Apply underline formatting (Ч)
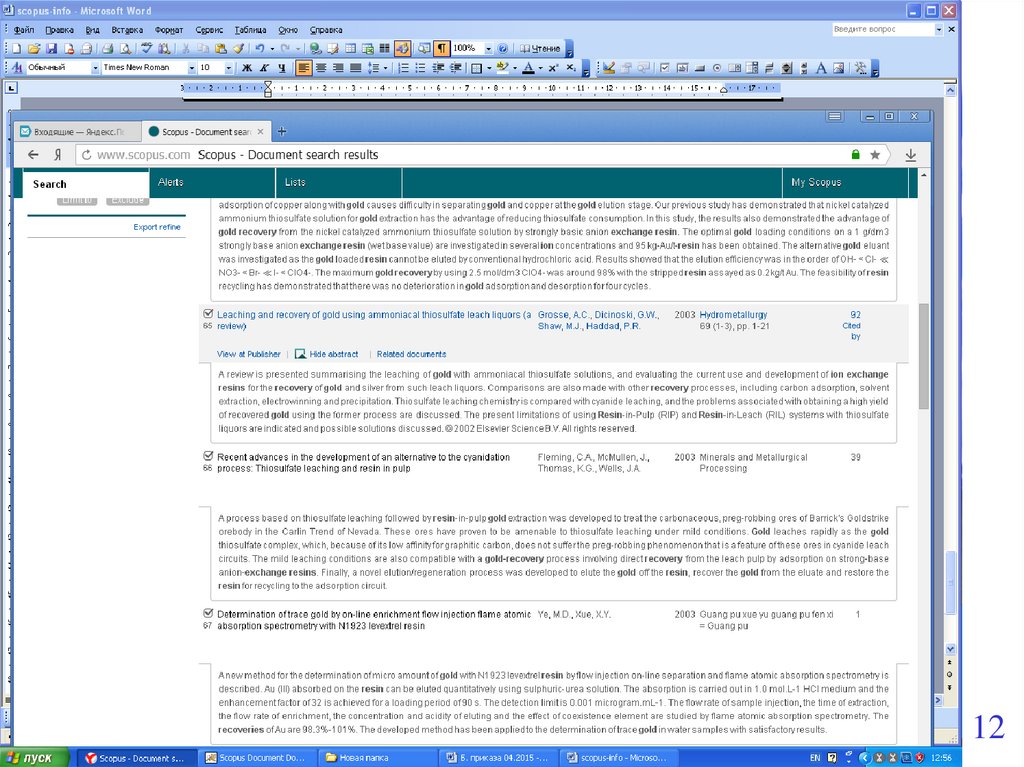The height and width of the screenshot is (767, 1024). (282, 67)
